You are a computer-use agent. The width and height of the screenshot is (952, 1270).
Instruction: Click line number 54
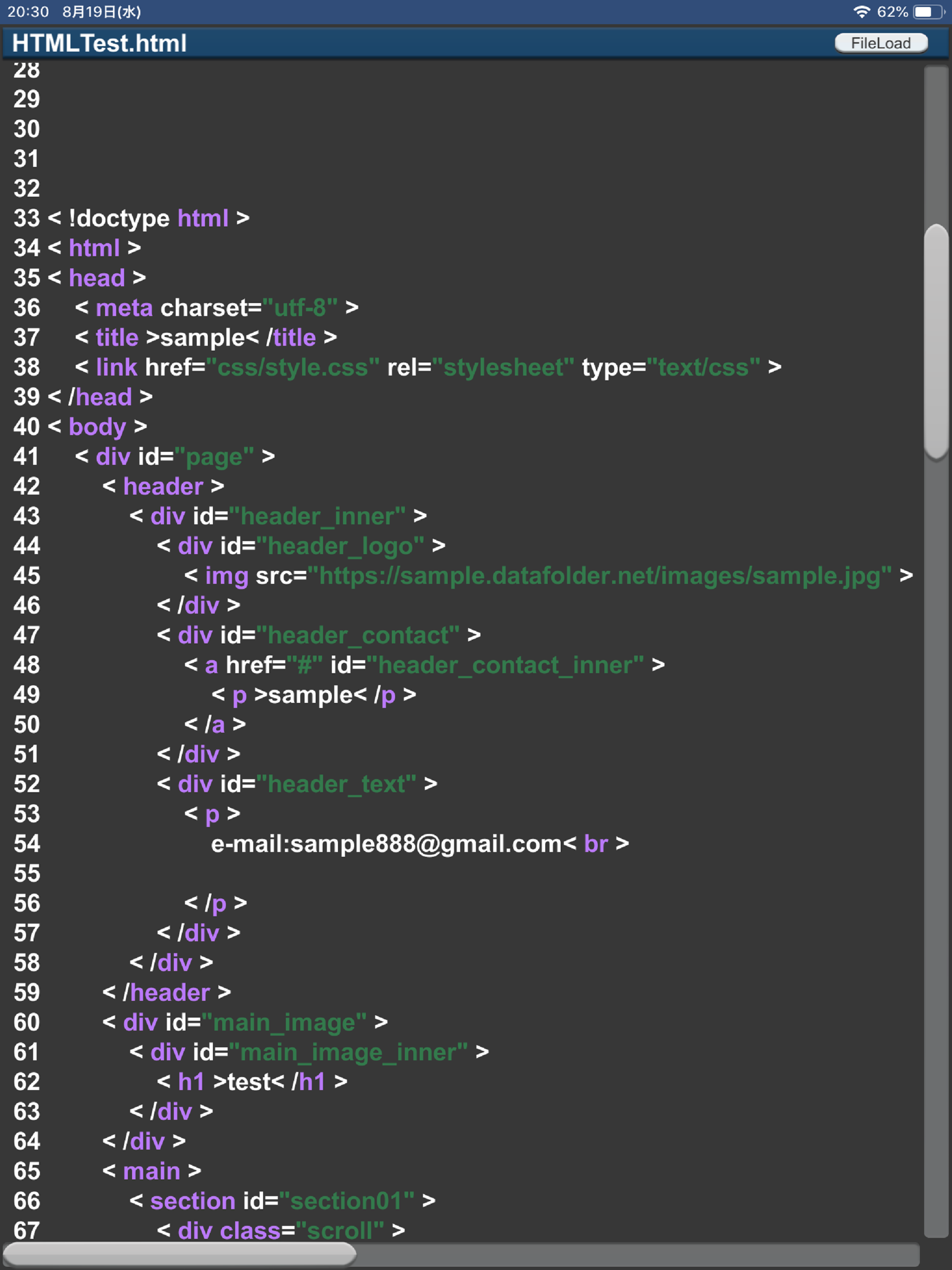26,843
